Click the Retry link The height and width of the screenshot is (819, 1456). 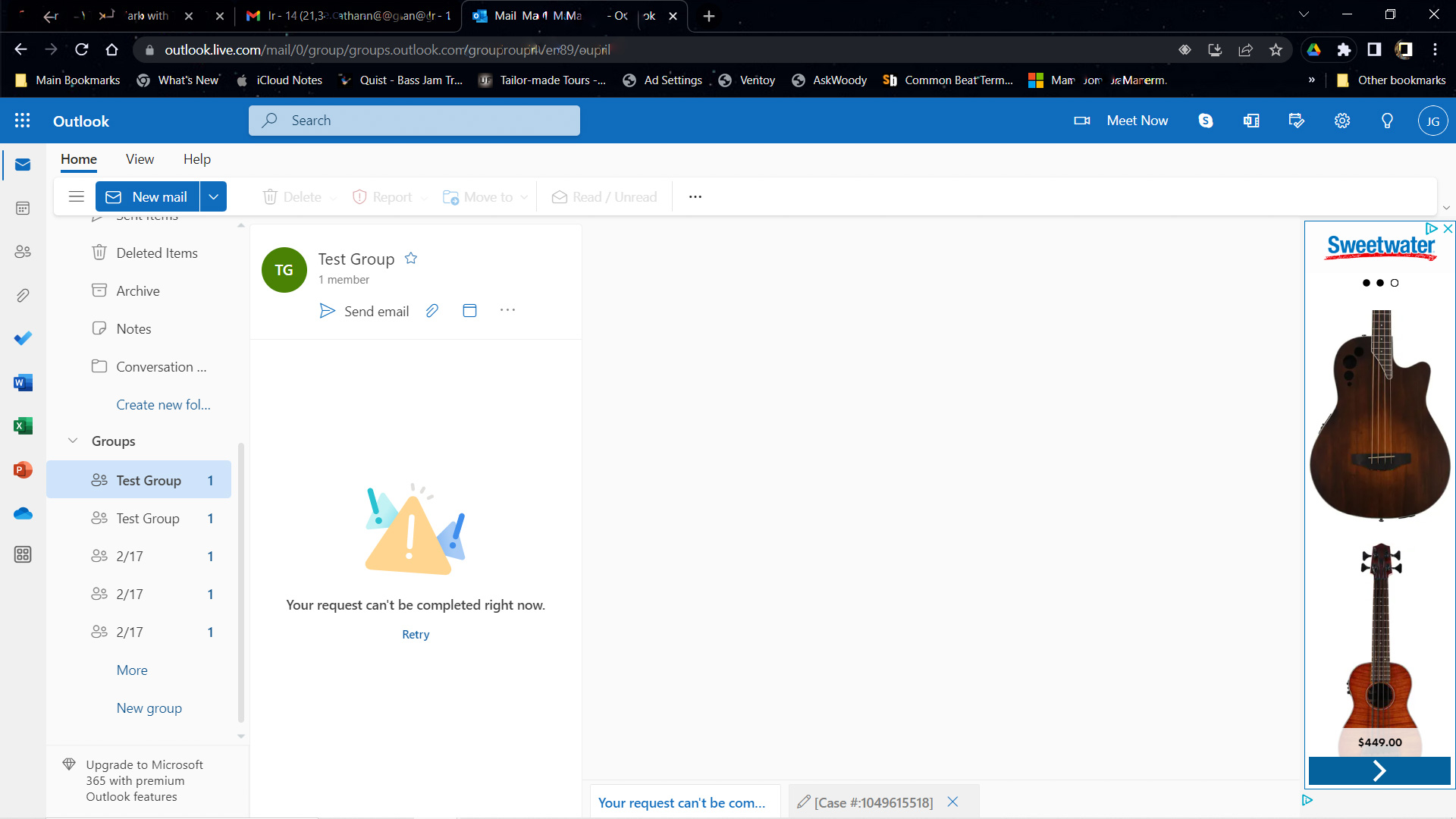click(416, 635)
